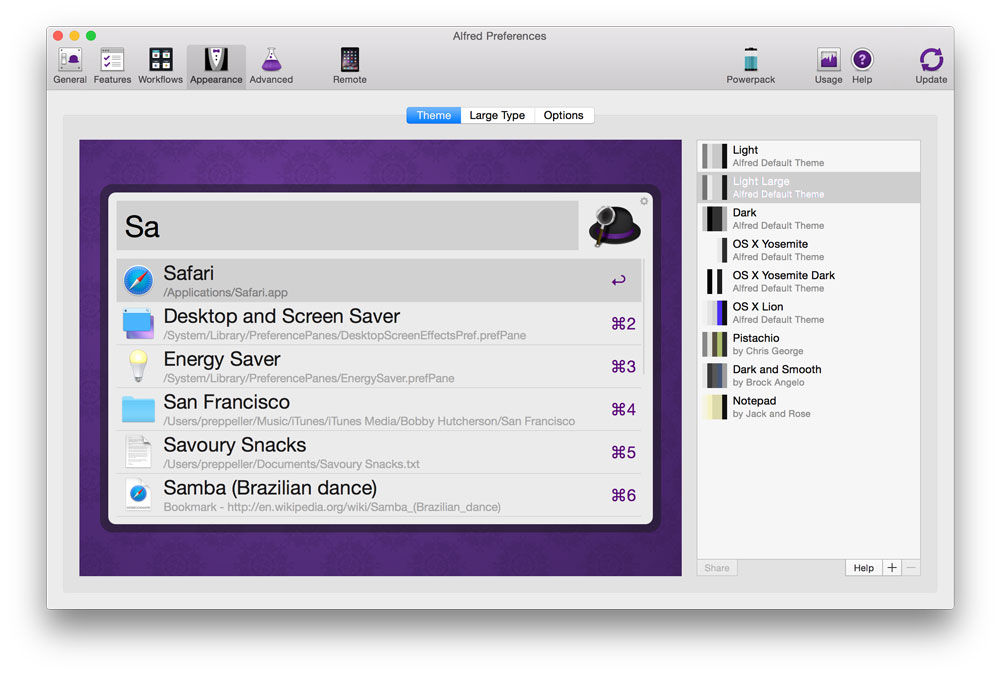Click the Notepad theme color swatch
Screen dimensions: 1000x675
click(714, 406)
